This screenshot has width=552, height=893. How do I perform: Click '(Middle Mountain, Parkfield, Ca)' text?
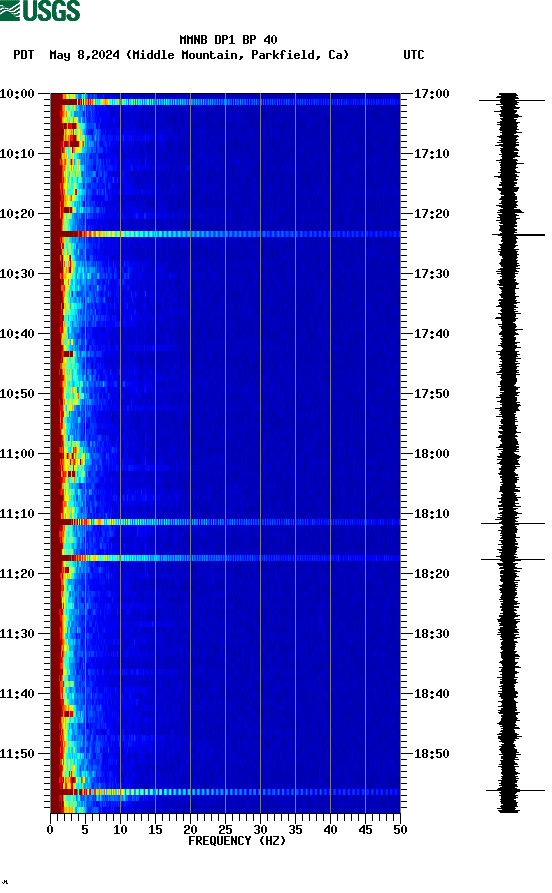tap(237, 55)
